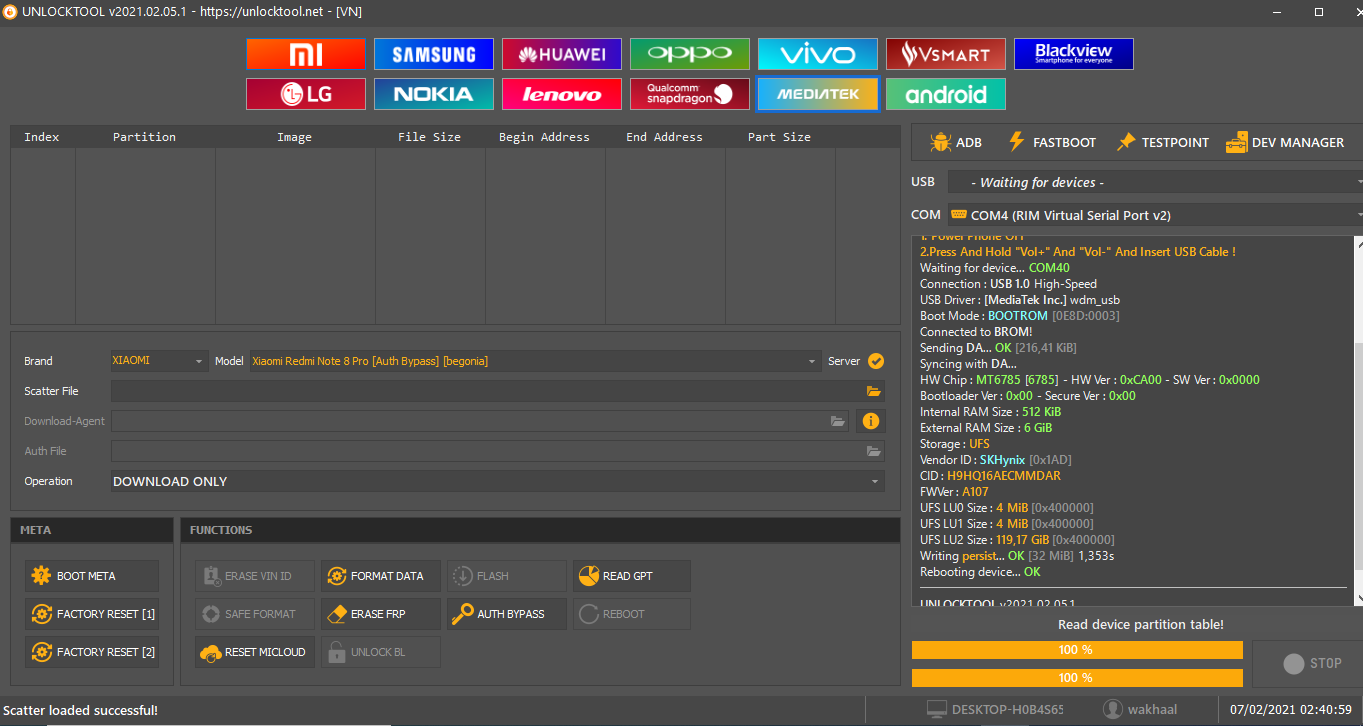Viewport: 1363px width, 726px height.
Task: Click the End Address column header
Action: click(x=664, y=137)
